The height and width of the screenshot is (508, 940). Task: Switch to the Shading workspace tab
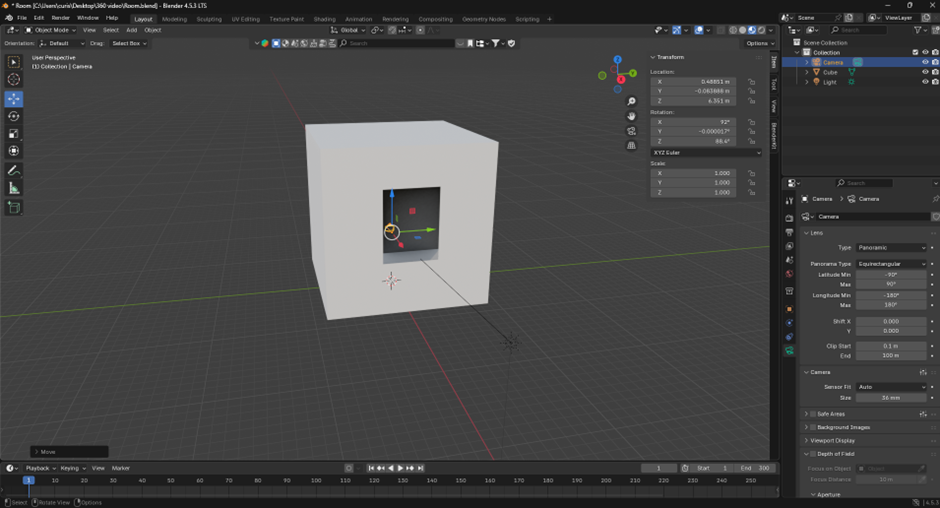[324, 19]
